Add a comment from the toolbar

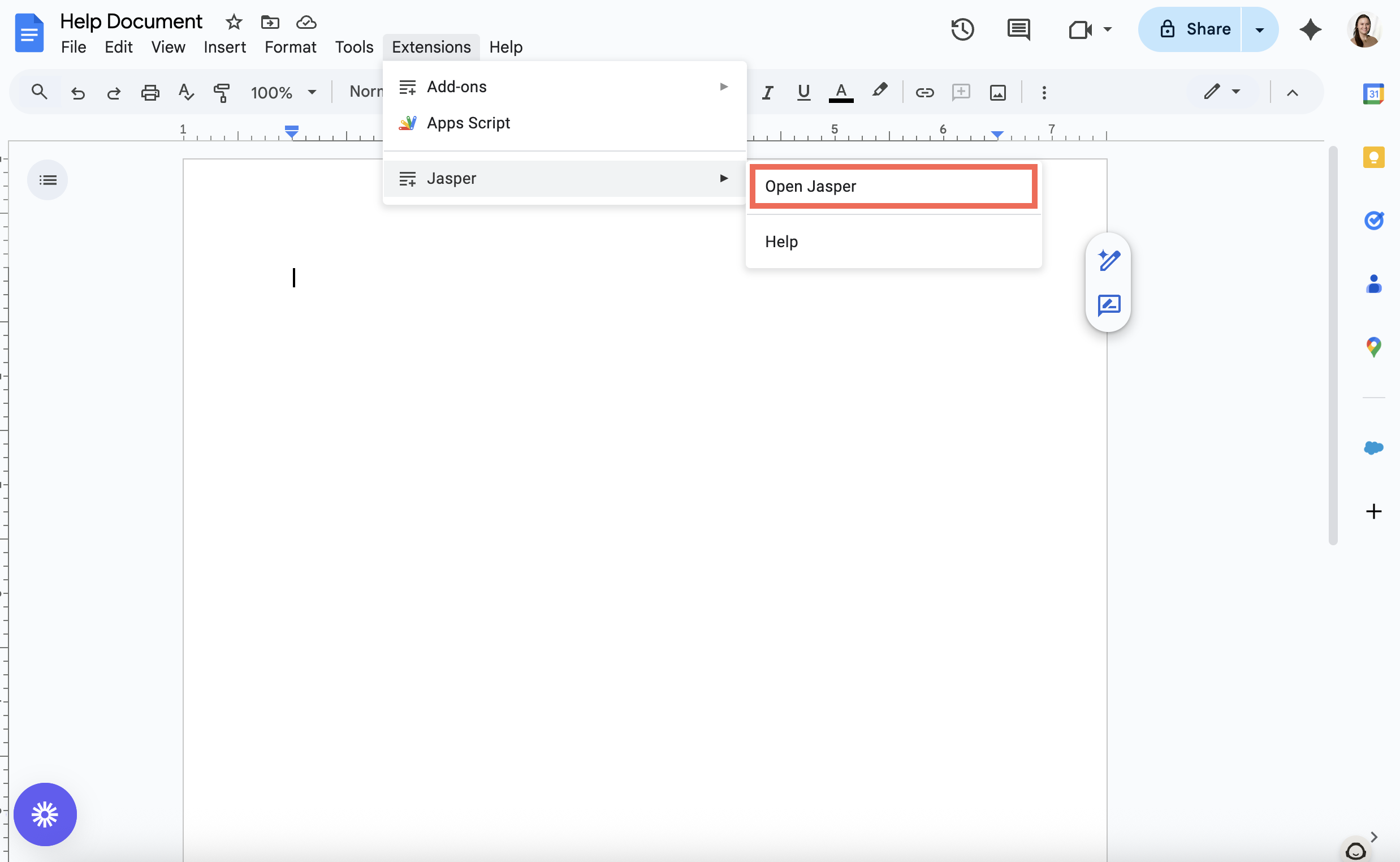(x=961, y=92)
